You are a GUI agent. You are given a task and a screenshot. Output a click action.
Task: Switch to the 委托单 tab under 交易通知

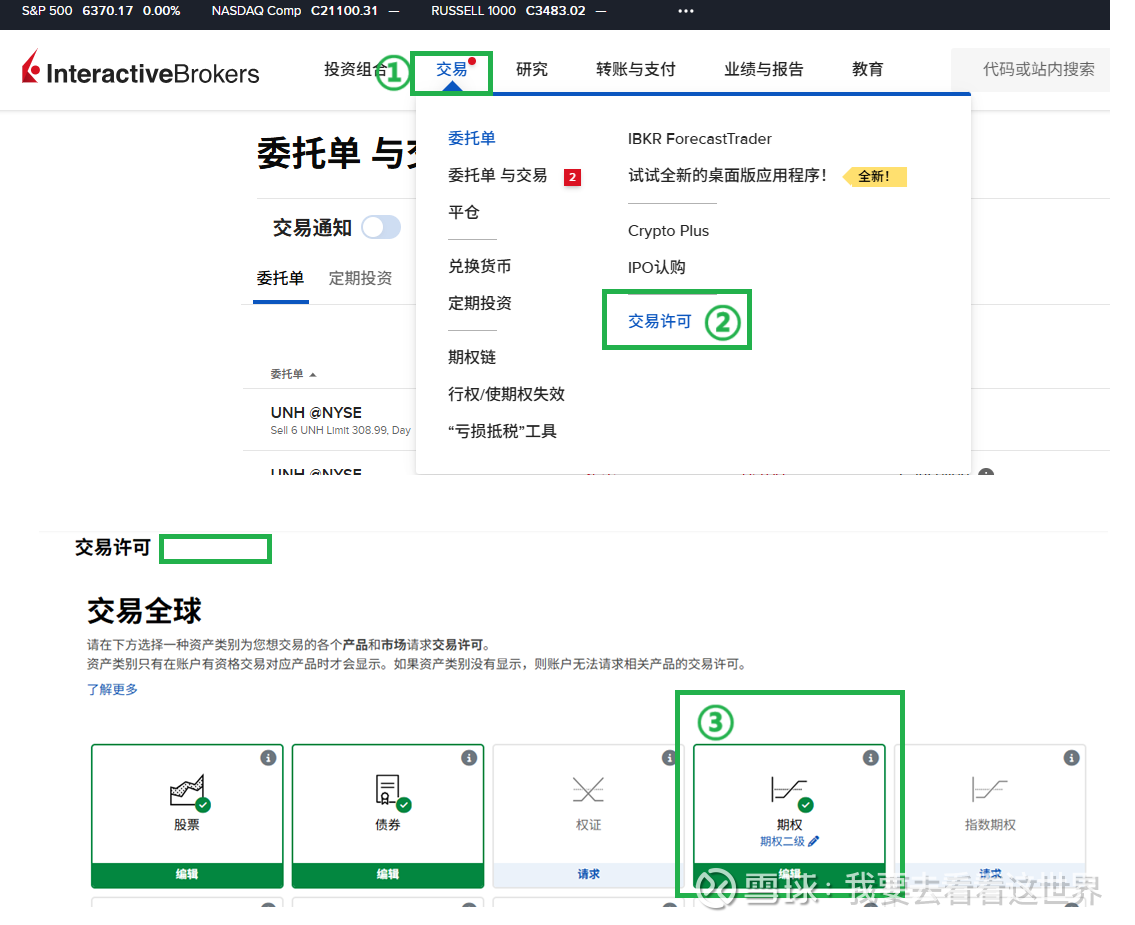coord(281,279)
